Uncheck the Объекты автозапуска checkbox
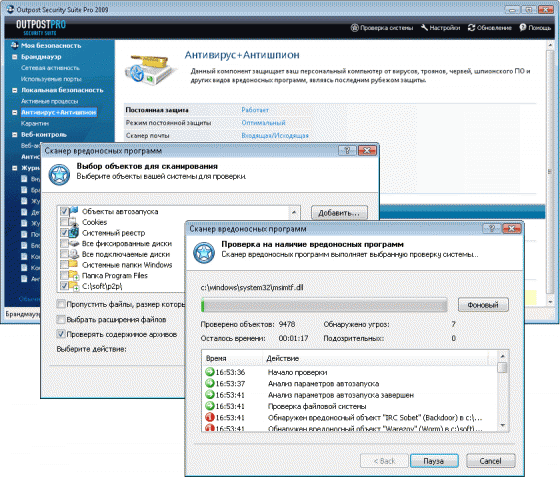This screenshot has width=560, height=477. (x=64, y=211)
